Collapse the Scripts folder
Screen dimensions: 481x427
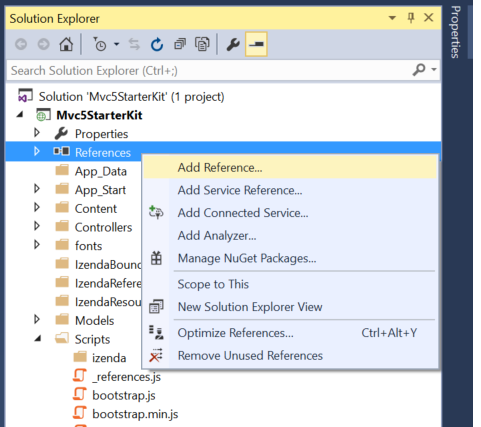38,339
